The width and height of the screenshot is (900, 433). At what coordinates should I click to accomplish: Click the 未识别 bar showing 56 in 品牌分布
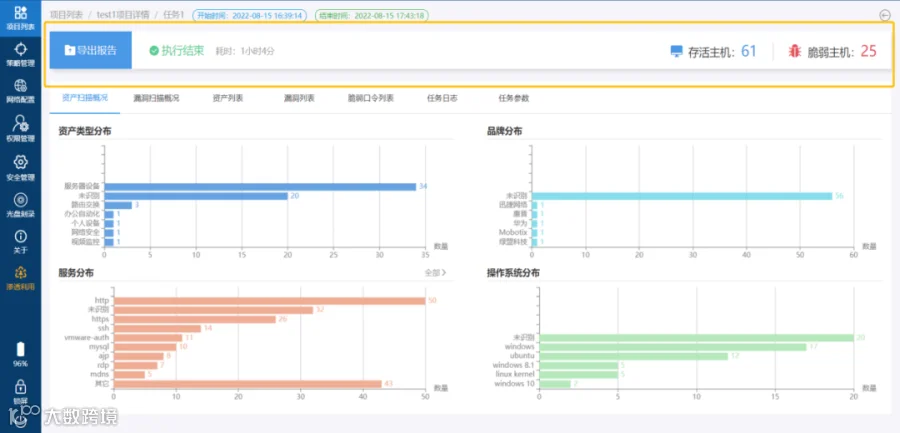point(682,196)
